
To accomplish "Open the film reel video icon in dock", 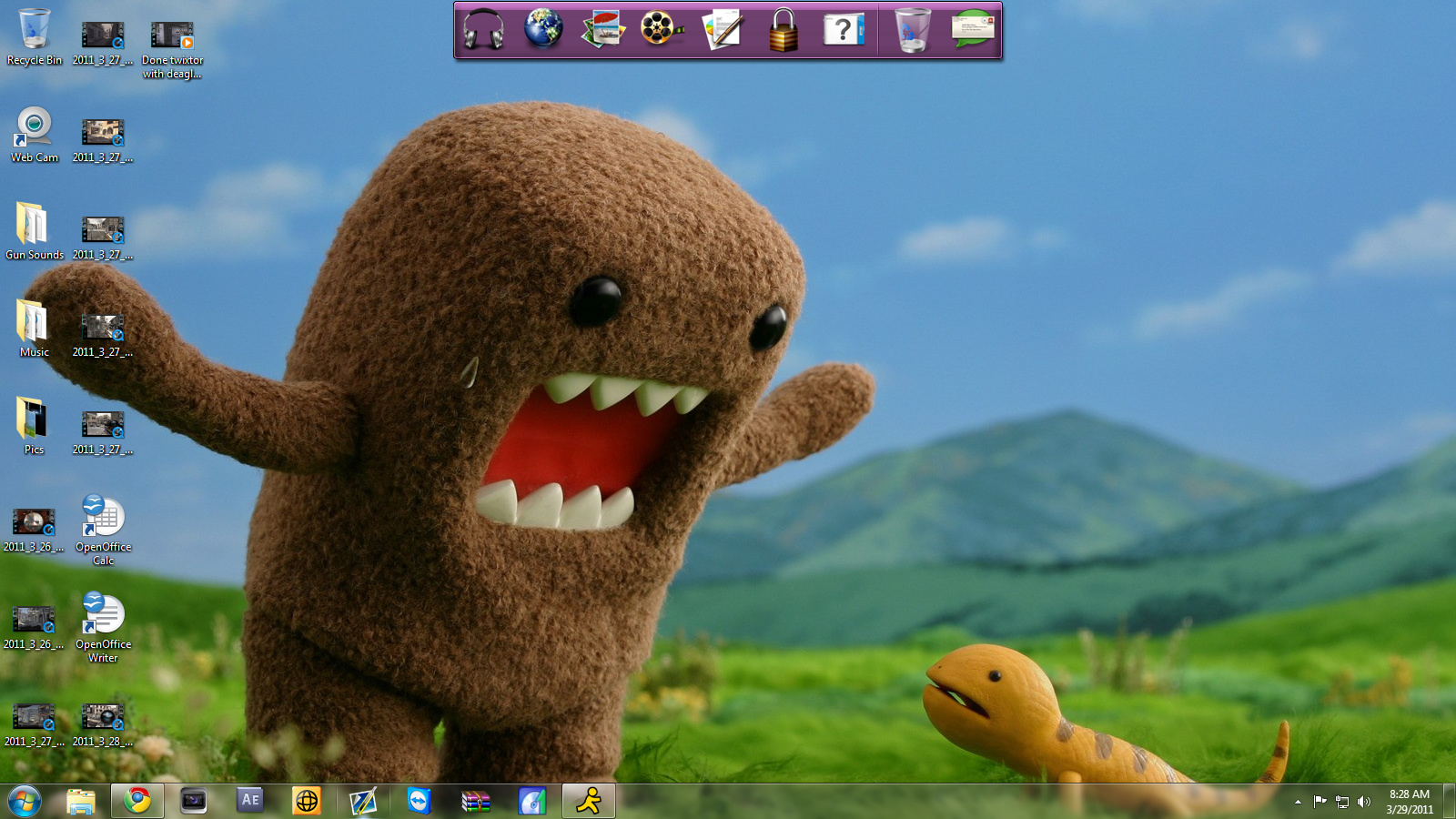I will point(662,30).
